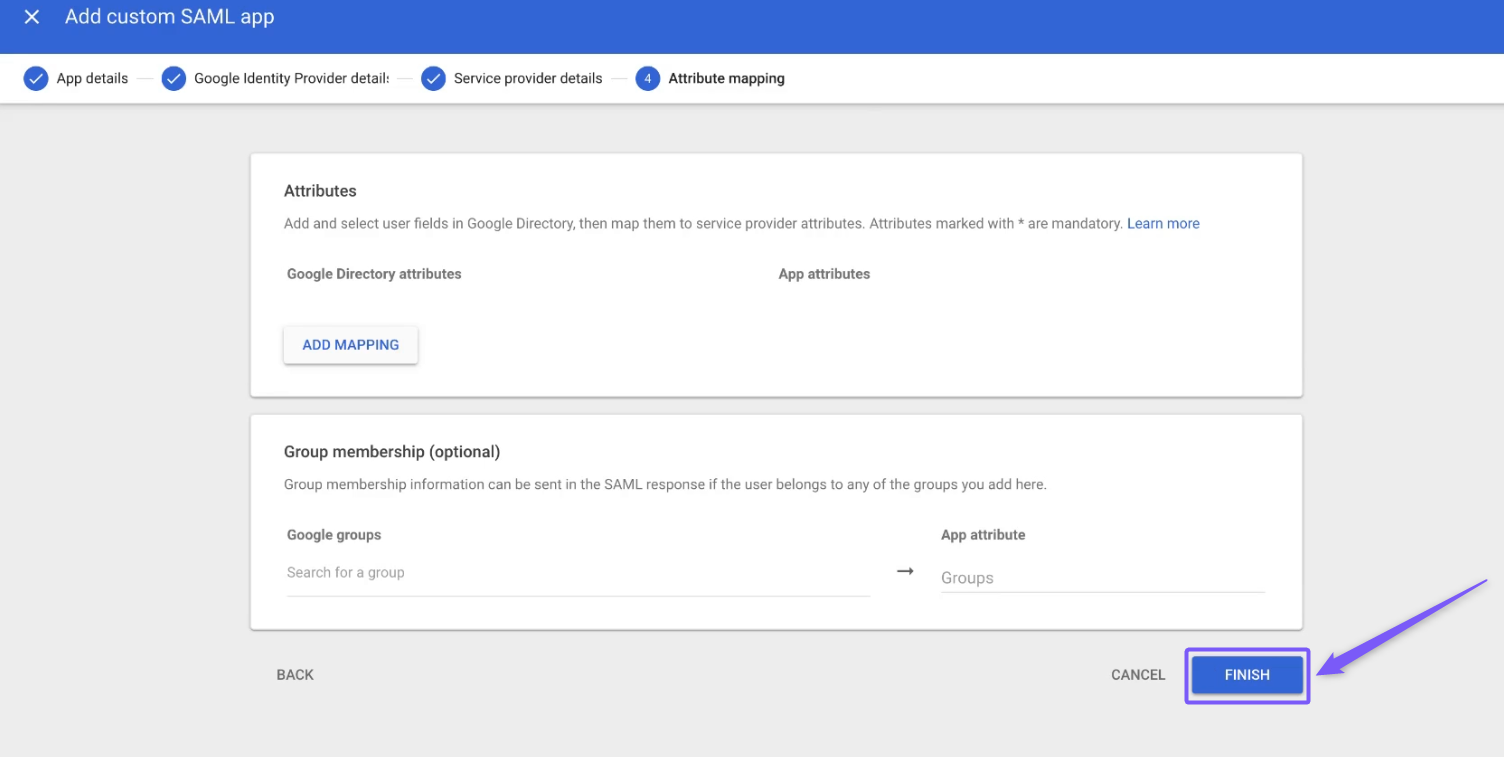The image size is (1504, 757).
Task: Click the ADD MAPPING button
Action: pyautogui.click(x=351, y=345)
